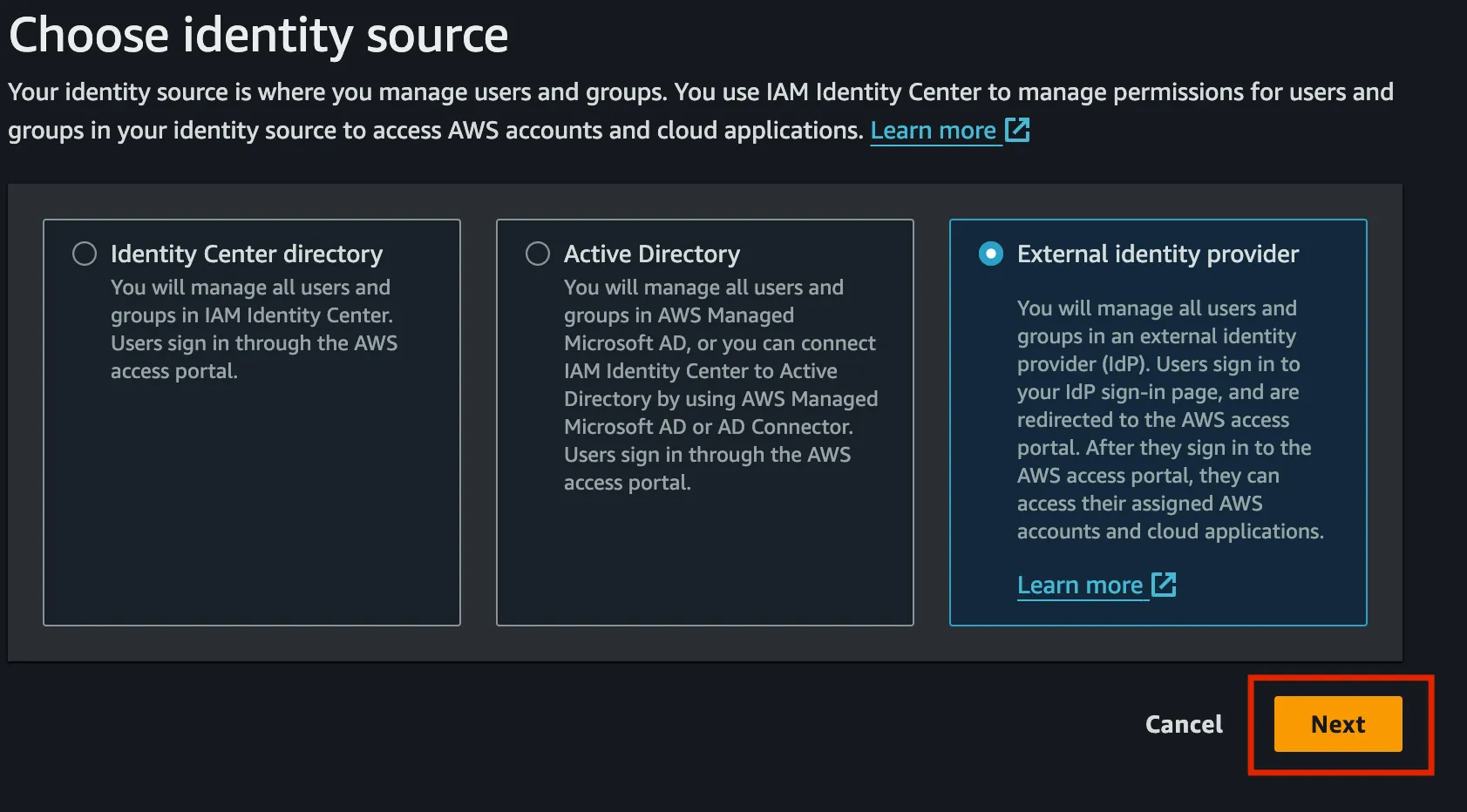Click the external link icon in the External identity provider card
Image resolution: width=1467 pixels, height=812 pixels.
[1164, 585]
